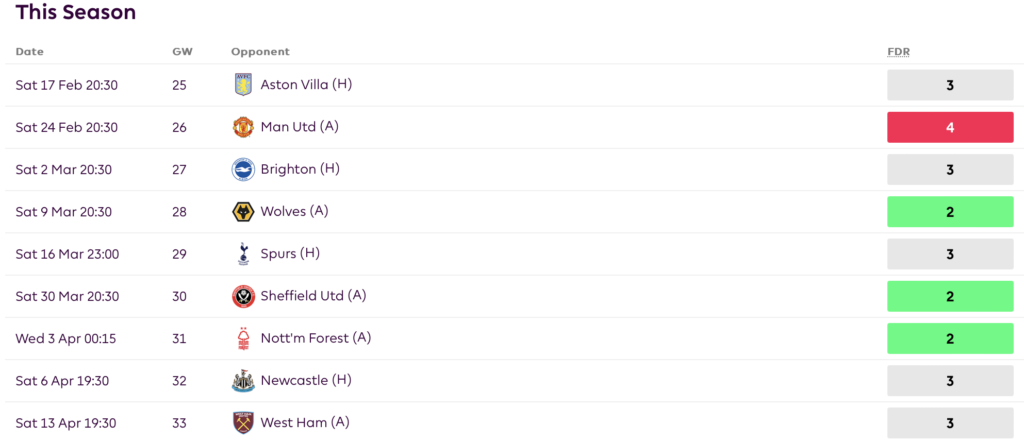The image size is (1024, 441).
Task: Click the Nott'm Forest club badge
Action: pyautogui.click(x=243, y=338)
